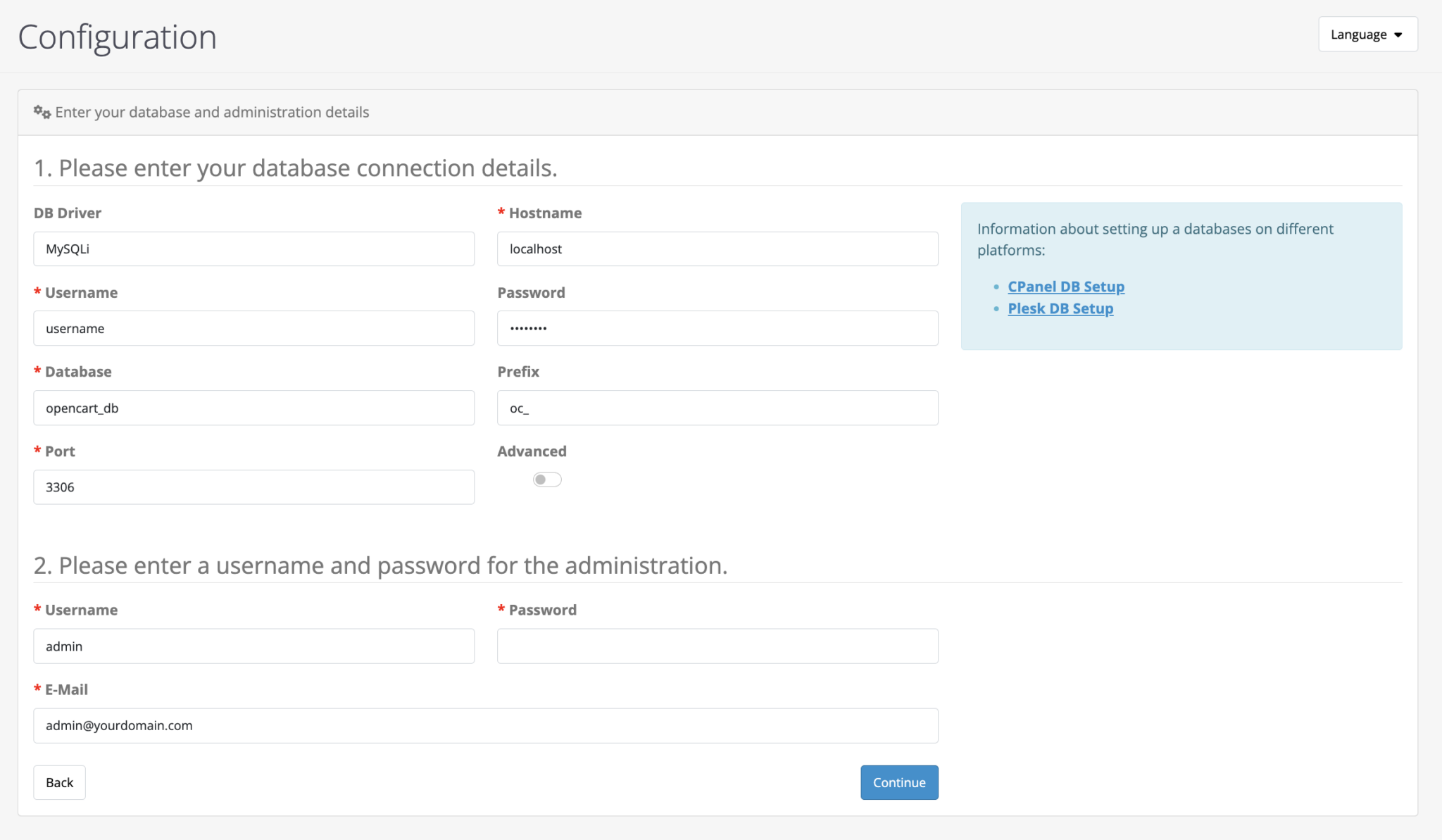
Task: Click the Configuration page heading
Action: coord(118,36)
